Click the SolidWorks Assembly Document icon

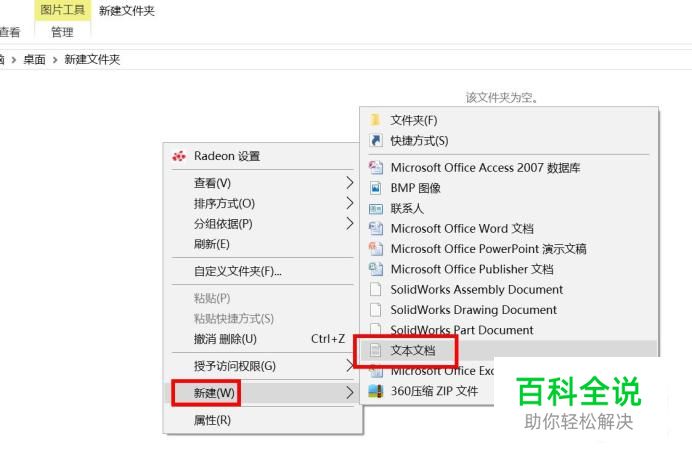tap(376, 289)
